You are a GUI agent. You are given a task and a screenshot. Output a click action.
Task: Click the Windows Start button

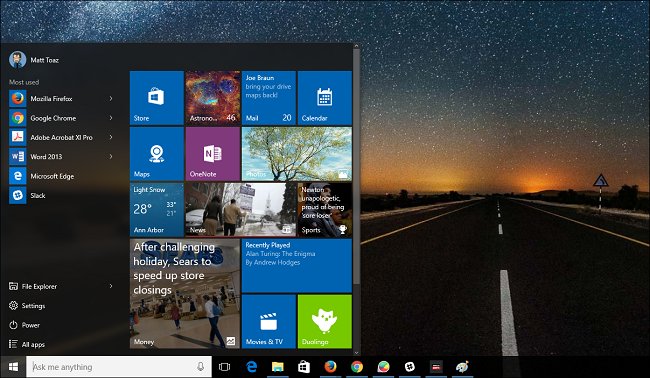point(13,367)
